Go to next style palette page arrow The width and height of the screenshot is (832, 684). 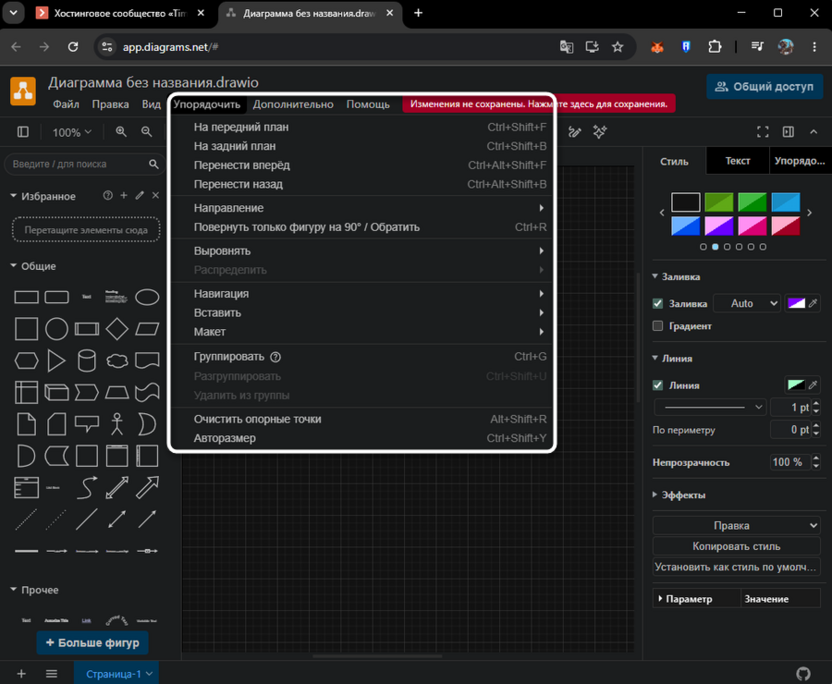(809, 213)
